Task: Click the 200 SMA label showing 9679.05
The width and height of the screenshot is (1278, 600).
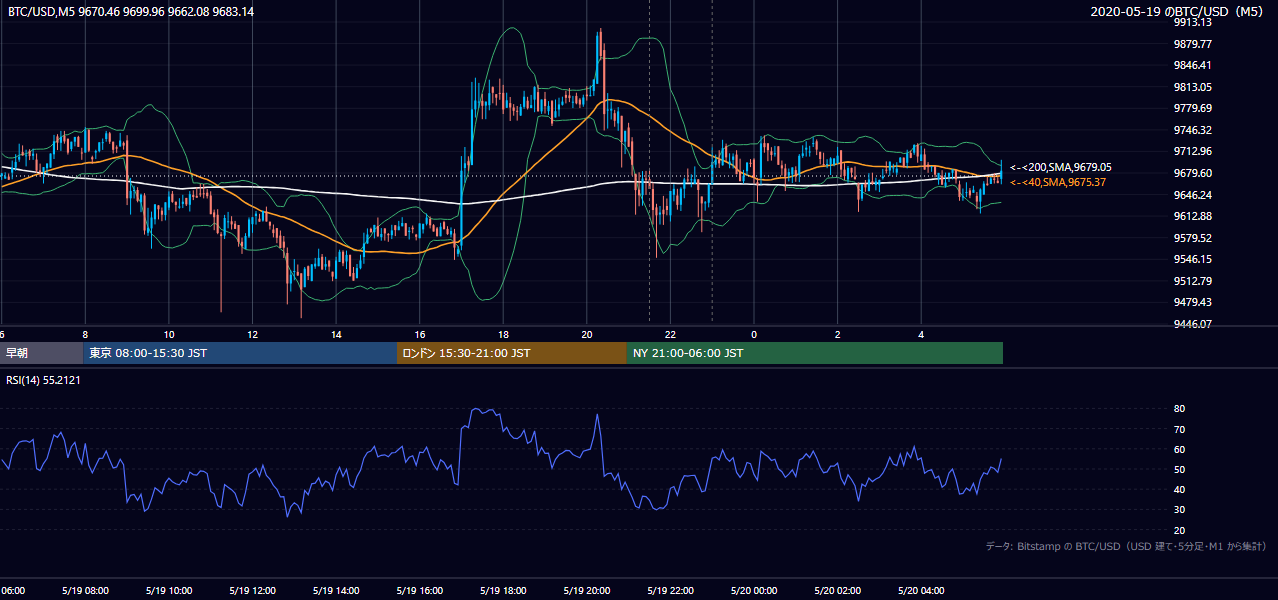Action: click(x=1061, y=168)
